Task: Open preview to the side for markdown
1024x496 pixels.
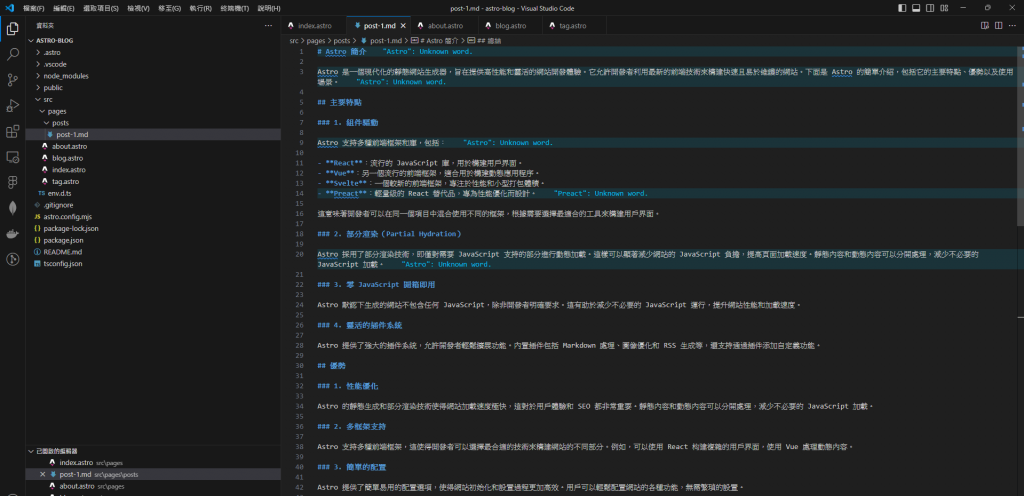Action: tap(984, 26)
